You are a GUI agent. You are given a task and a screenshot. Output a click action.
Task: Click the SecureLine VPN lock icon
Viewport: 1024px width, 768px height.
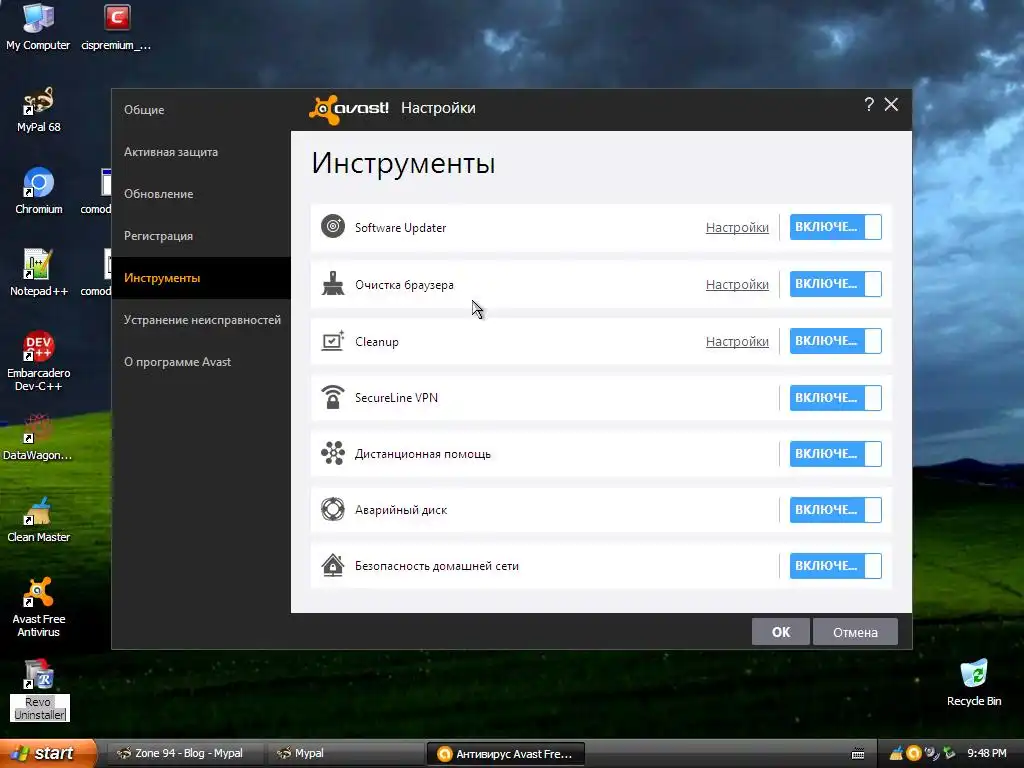332,397
